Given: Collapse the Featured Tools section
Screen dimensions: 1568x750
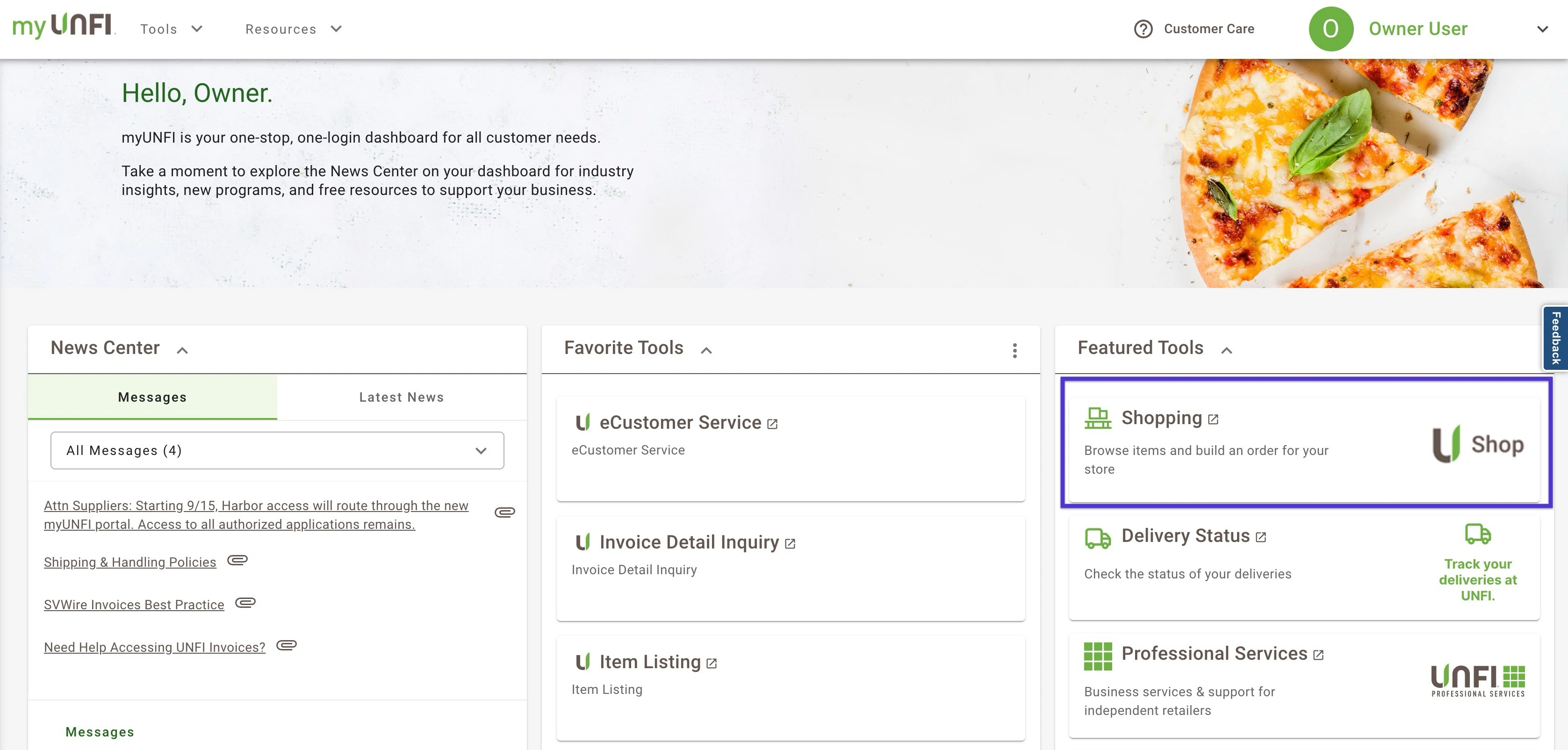Looking at the screenshot, I should [x=1227, y=350].
